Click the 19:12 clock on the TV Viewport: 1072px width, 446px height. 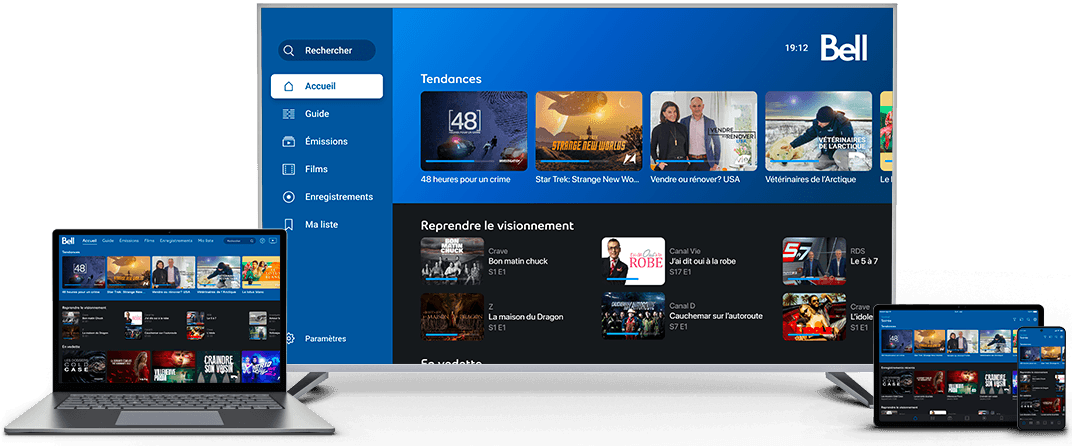tap(796, 48)
